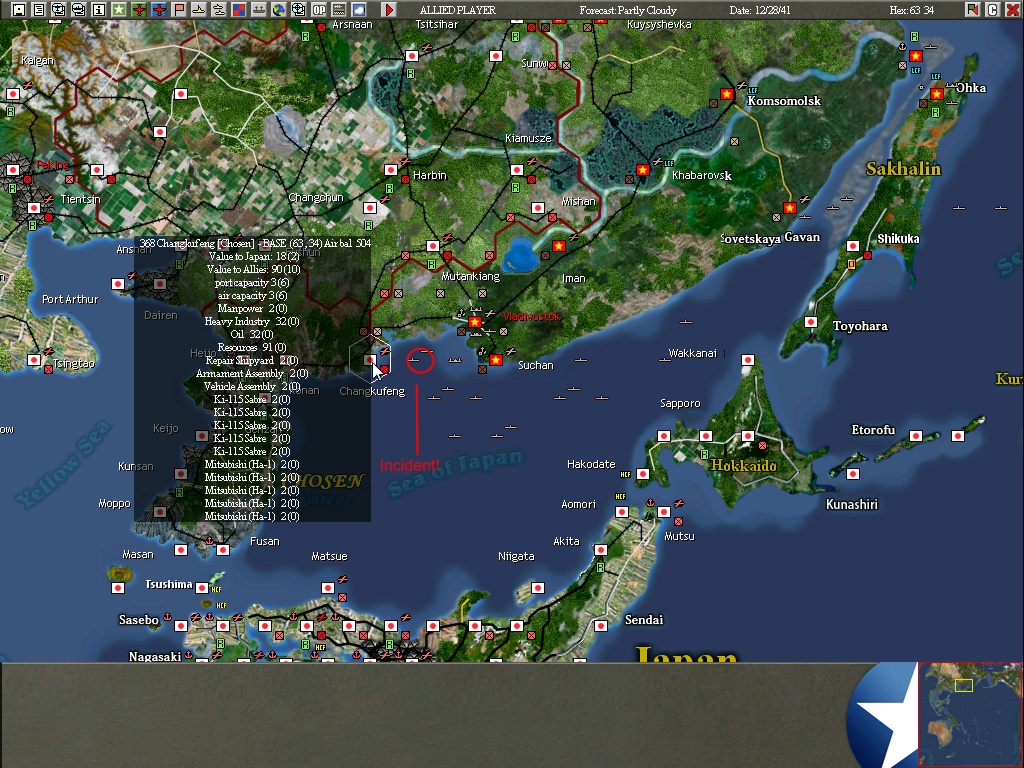Select the Tsushima Japanese flag base
The height and width of the screenshot is (768, 1024).
coord(202,588)
